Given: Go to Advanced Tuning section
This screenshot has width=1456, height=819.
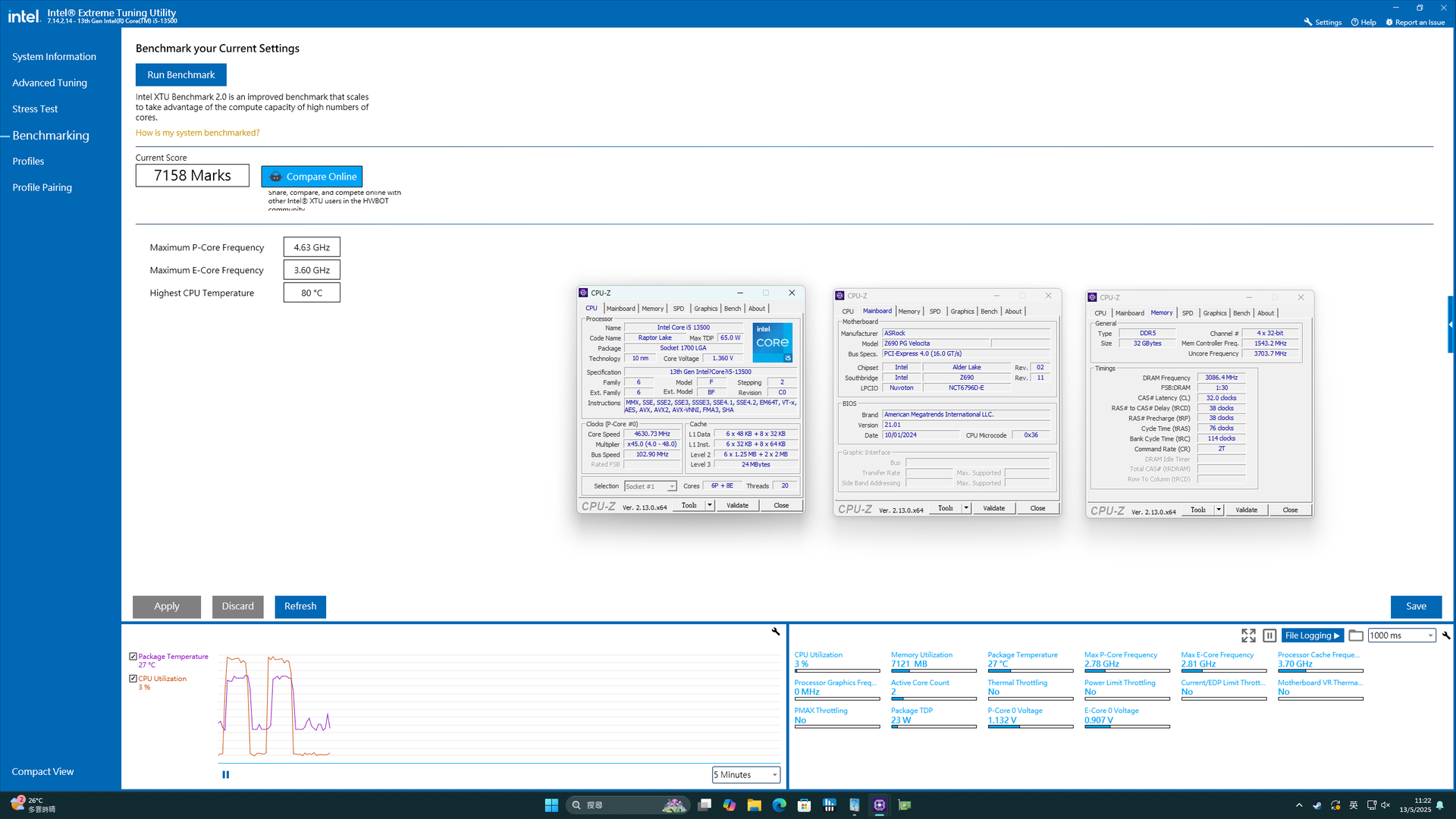Looking at the screenshot, I should (x=49, y=83).
